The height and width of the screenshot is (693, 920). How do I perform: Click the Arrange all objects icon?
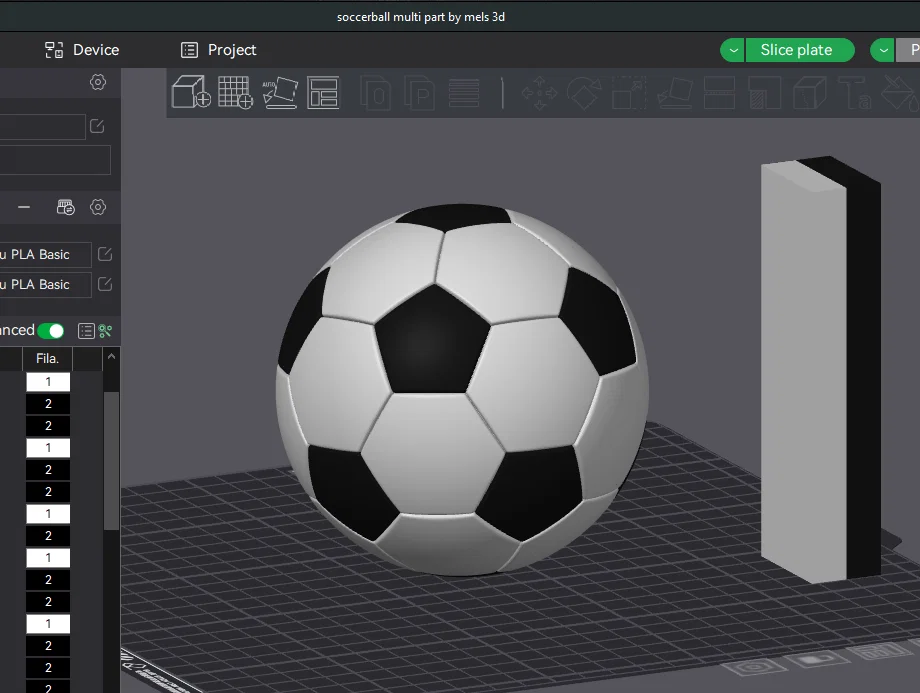click(323, 92)
